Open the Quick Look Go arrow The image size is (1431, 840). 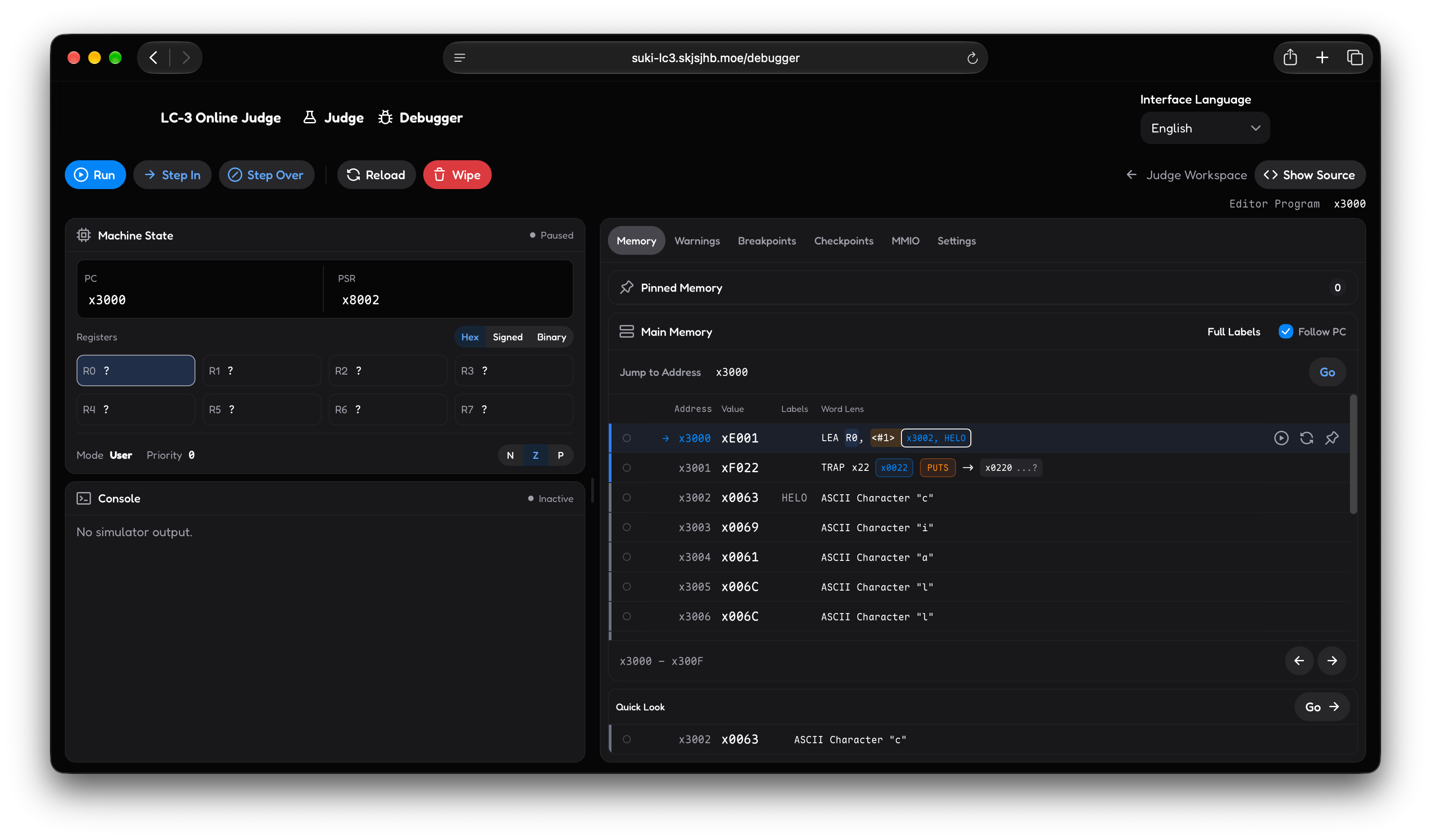(x=1322, y=707)
